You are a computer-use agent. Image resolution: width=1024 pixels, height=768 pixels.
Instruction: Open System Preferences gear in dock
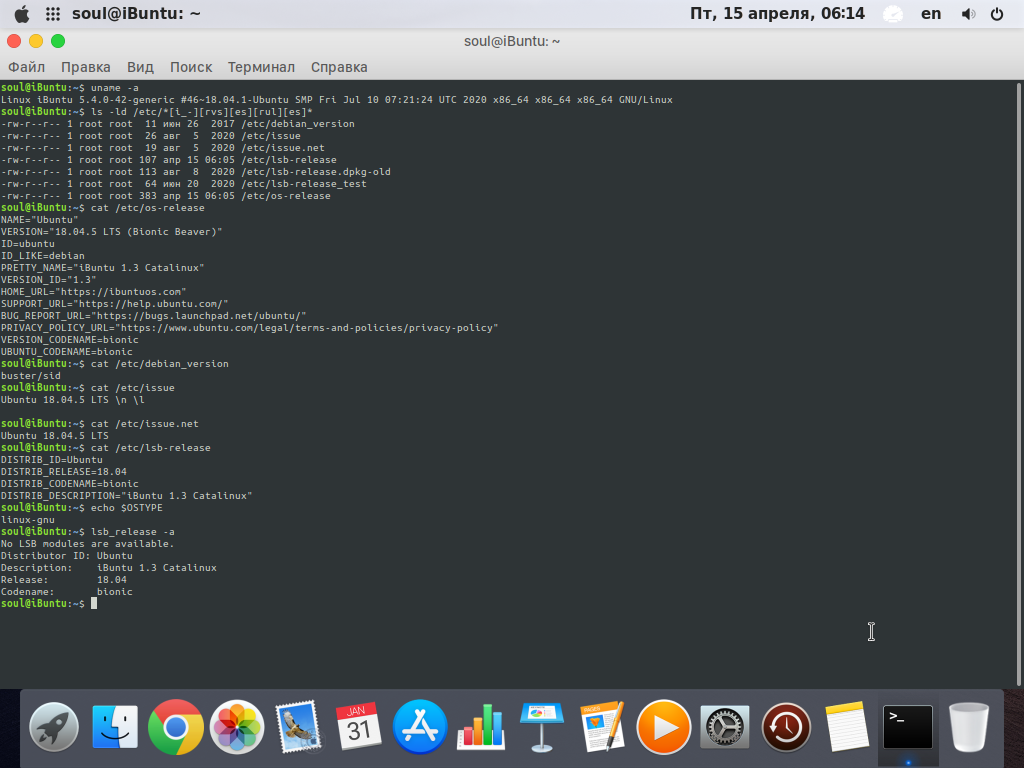(725, 727)
